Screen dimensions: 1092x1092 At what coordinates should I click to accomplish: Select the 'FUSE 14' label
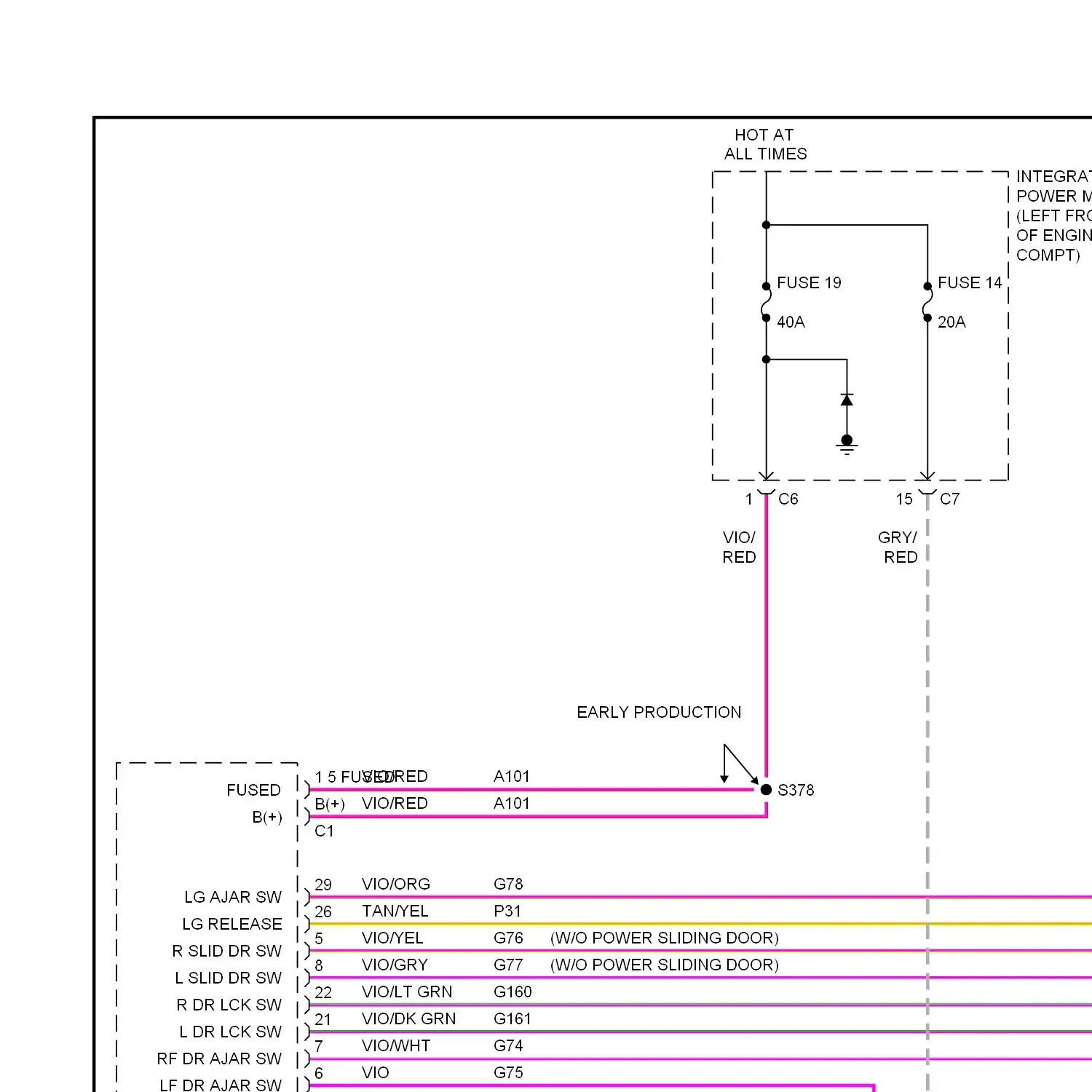tap(970, 282)
